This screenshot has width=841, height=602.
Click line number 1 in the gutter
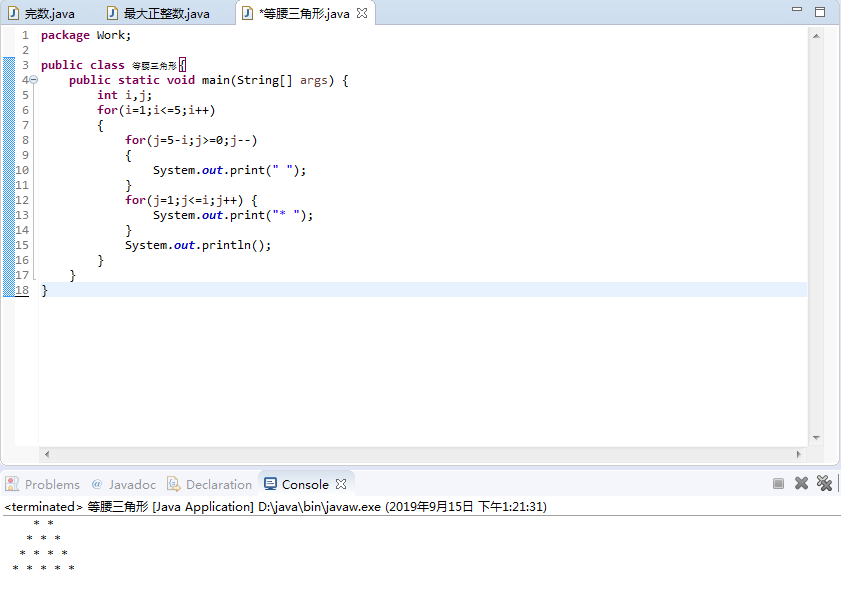click(x=25, y=35)
